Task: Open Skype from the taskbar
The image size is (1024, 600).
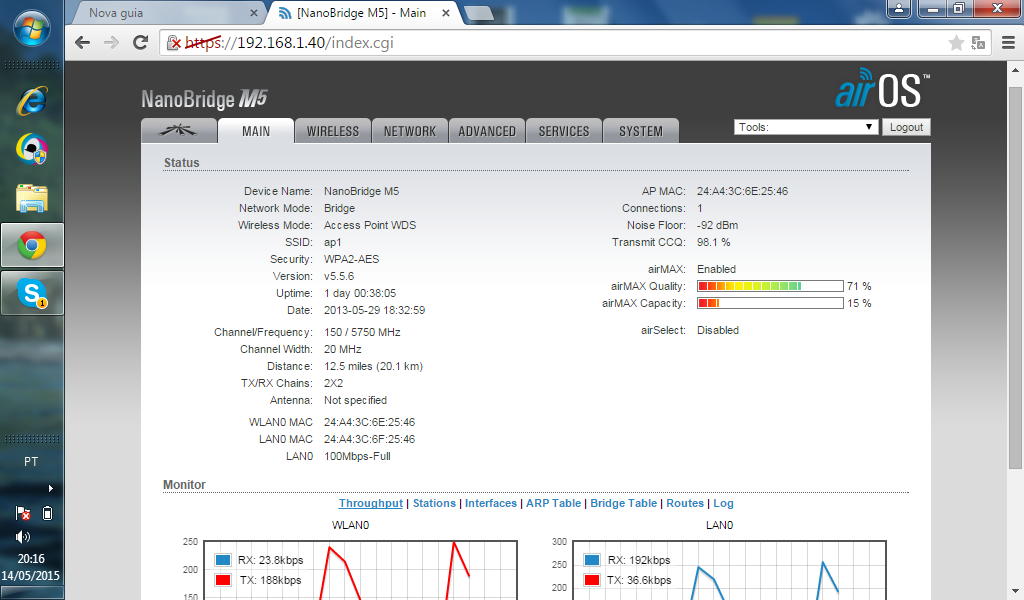Action: tap(32, 294)
